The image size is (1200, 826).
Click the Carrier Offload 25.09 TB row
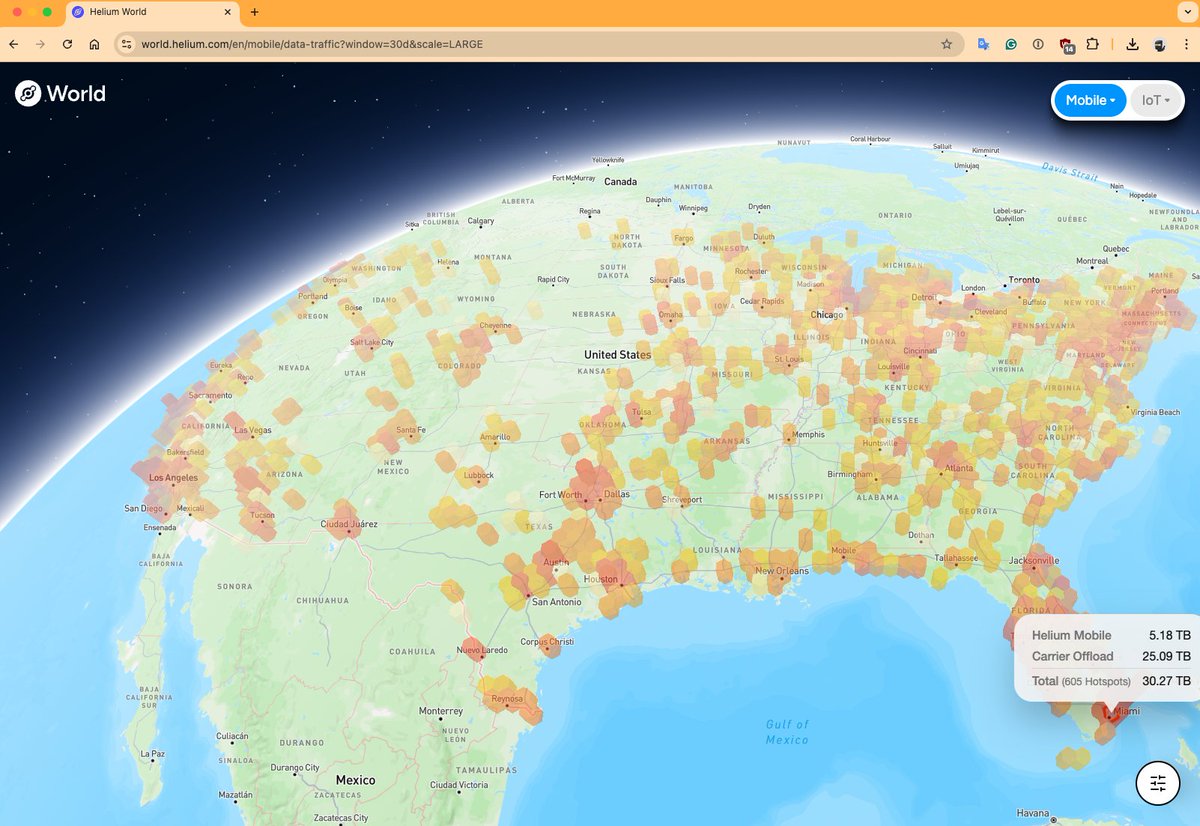point(1111,656)
